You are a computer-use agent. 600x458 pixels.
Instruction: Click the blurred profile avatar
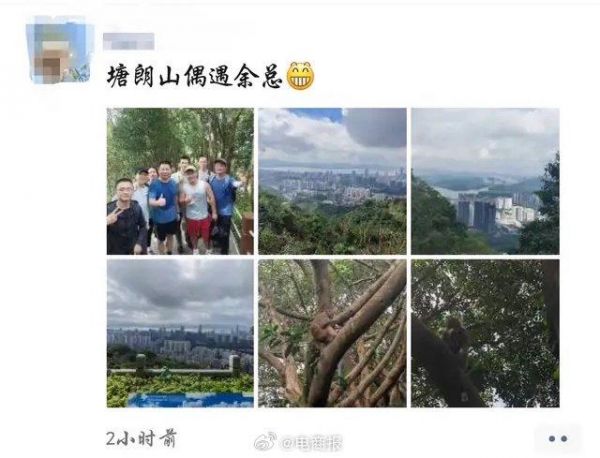point(59,50)
